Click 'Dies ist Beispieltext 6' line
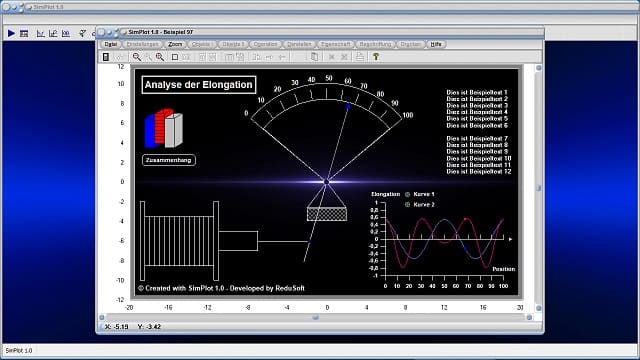This screenshot has height=360, width=640. [x=477, y=125]
